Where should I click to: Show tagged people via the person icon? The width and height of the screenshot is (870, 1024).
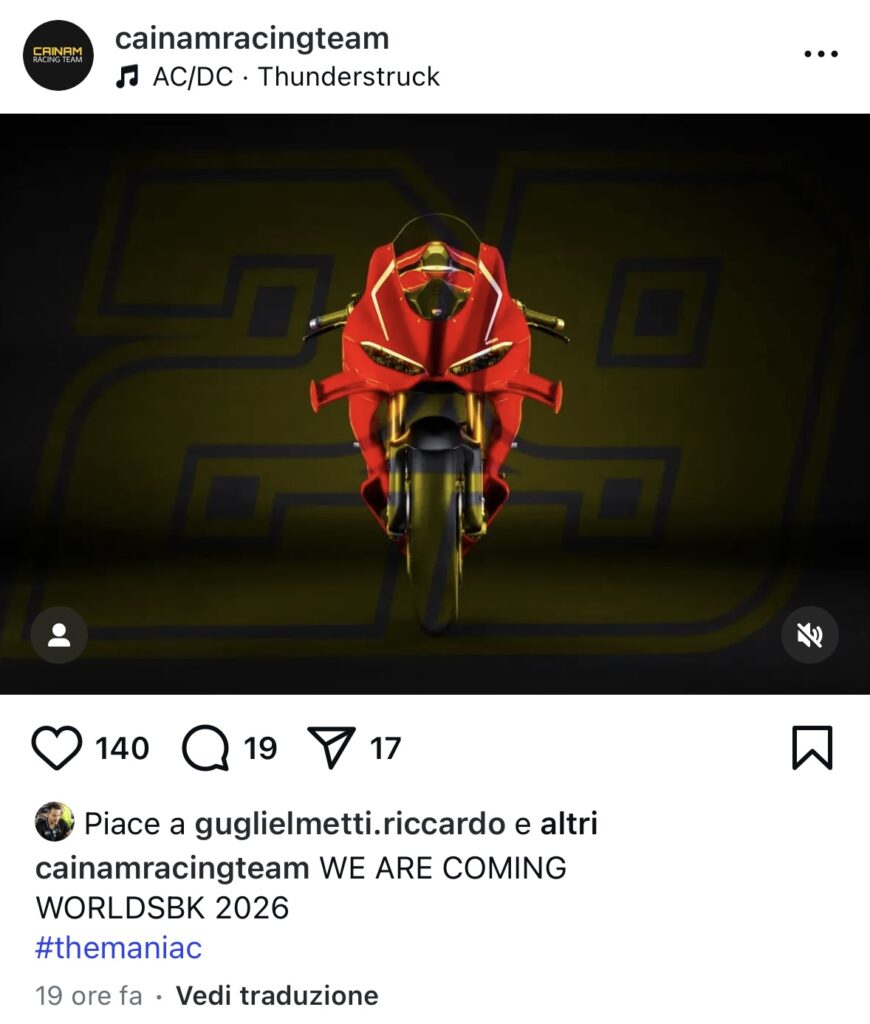tap(59, 635)
